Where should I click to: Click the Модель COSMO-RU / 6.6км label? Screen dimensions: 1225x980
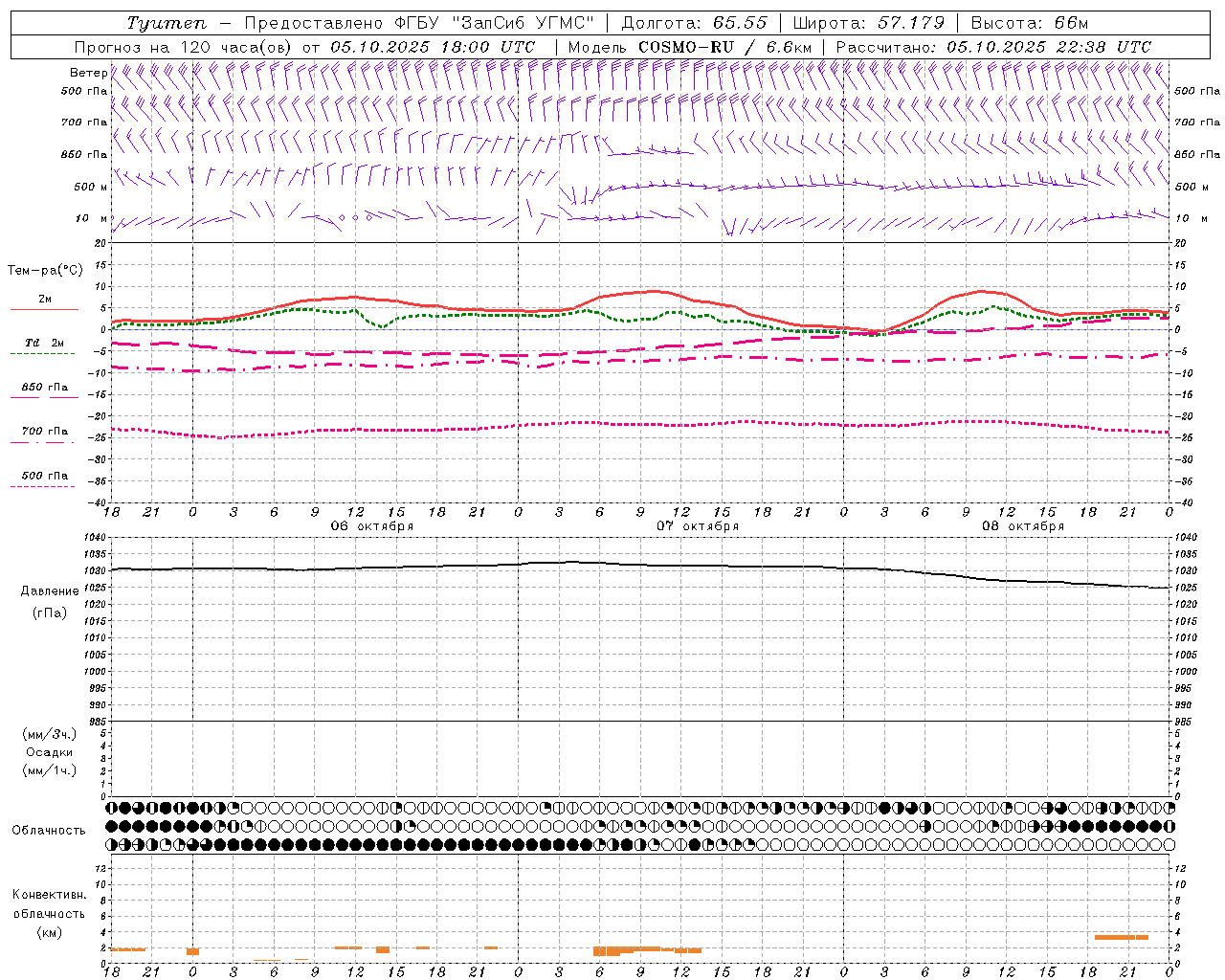click(690, 47)
